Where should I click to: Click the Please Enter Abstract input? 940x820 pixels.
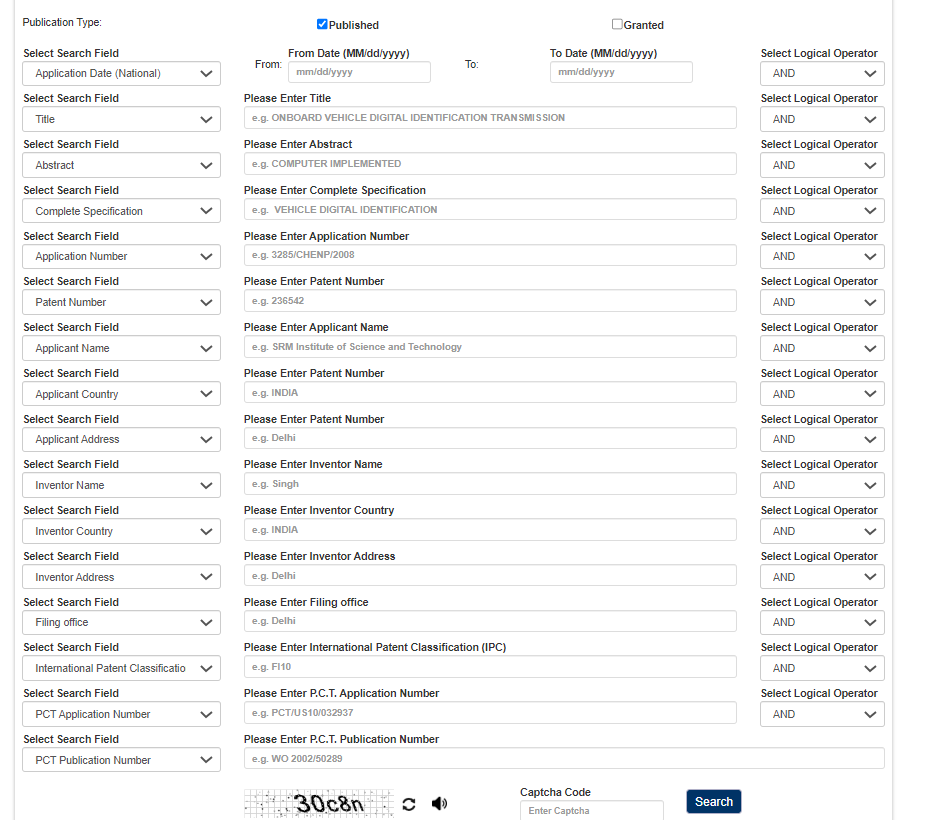pyautogui.click(x=490, y=164)
